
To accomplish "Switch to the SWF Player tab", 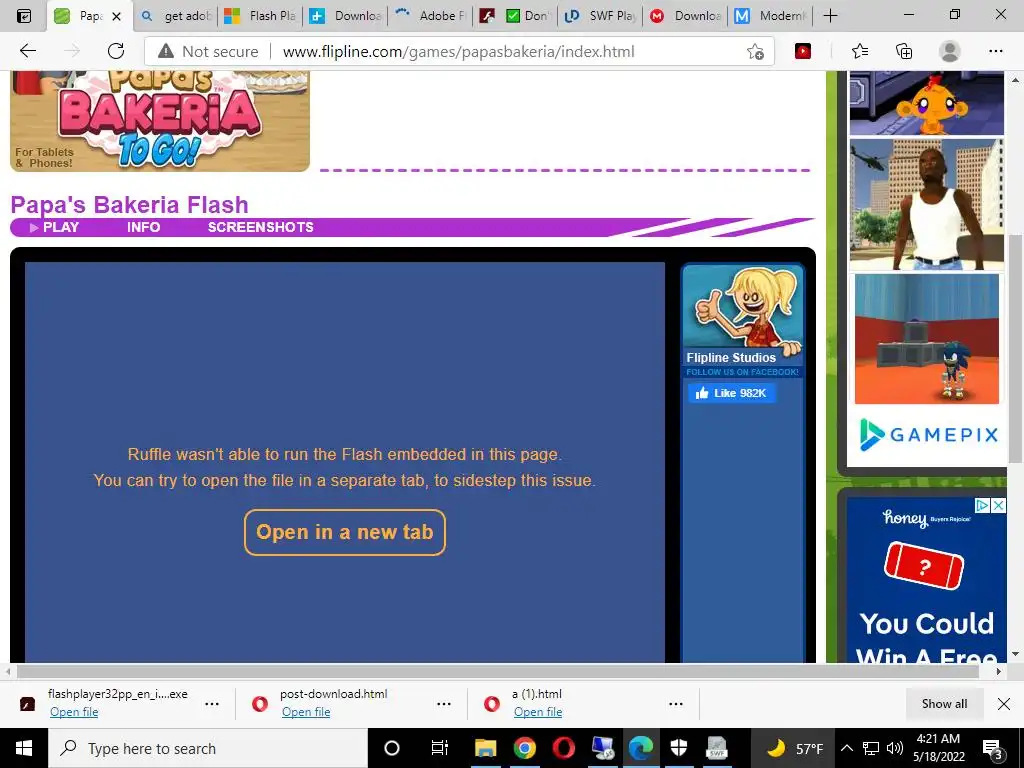I will click(x=600, y=16).
